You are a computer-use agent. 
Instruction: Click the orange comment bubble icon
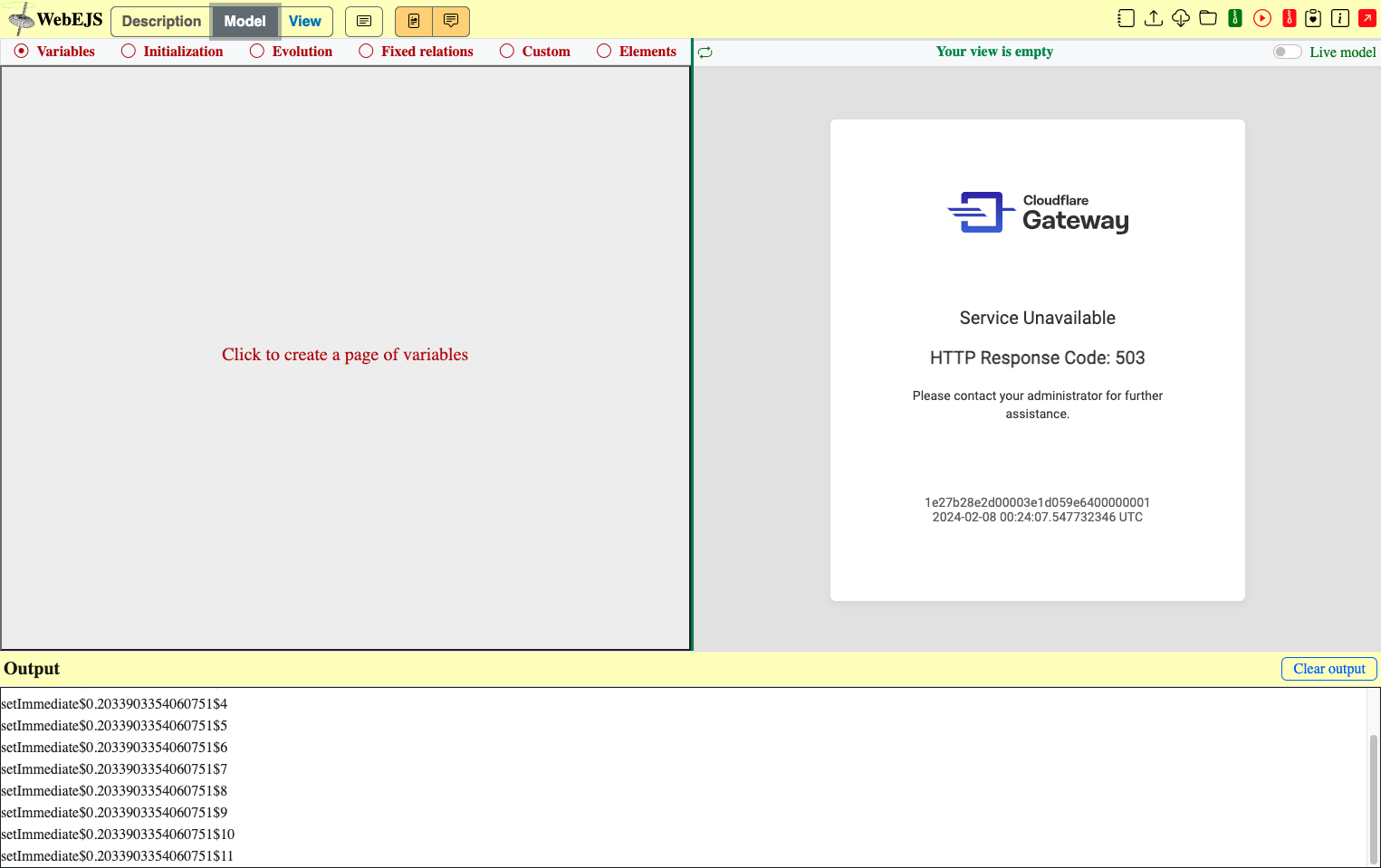pyautogui.click(x=451, y=21)
